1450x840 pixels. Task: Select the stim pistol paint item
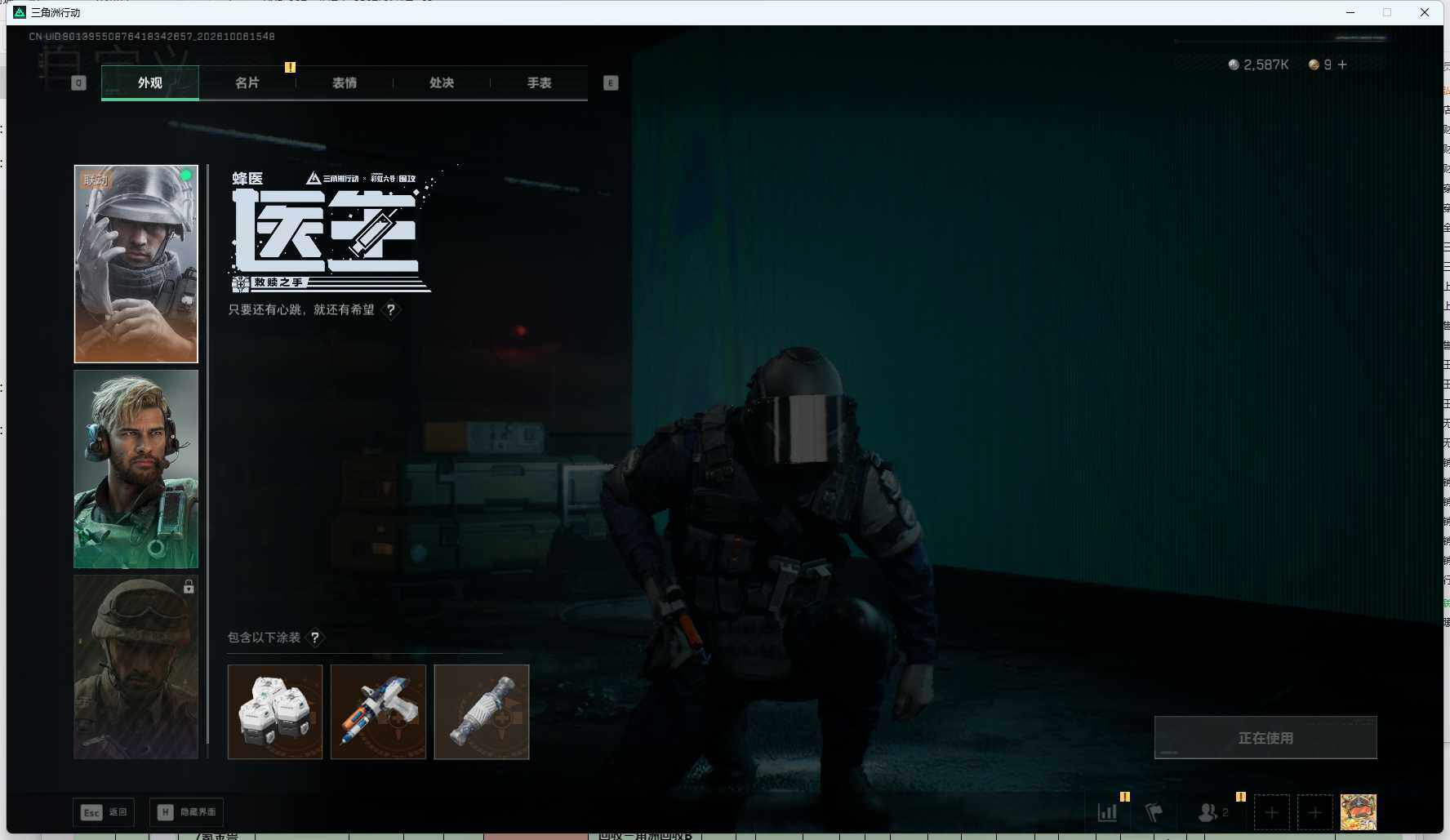[378, 712]
